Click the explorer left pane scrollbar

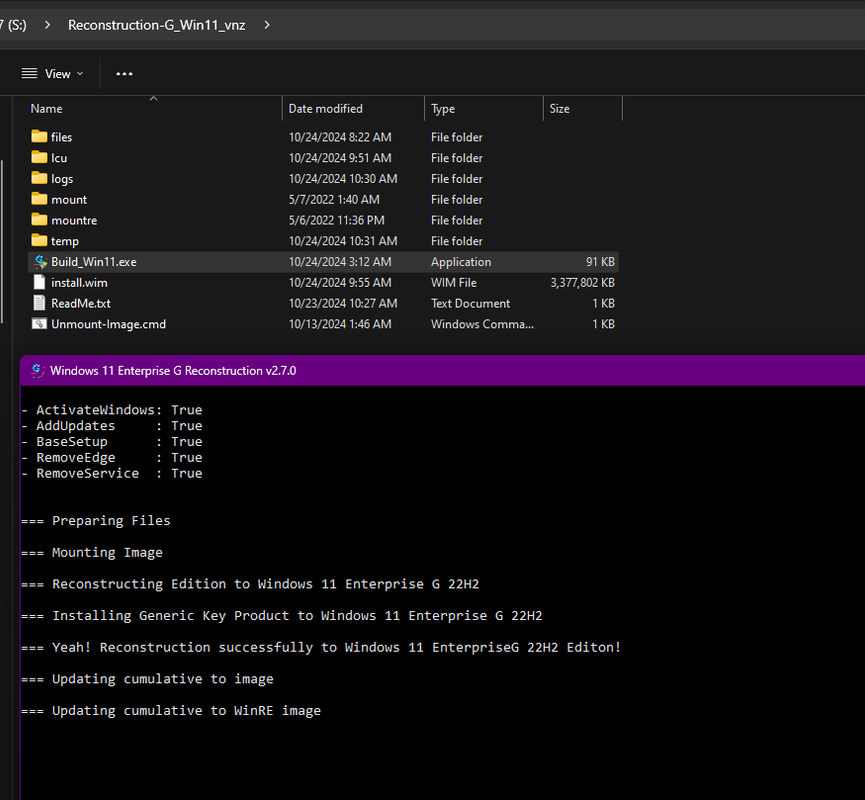click(2, 241)
